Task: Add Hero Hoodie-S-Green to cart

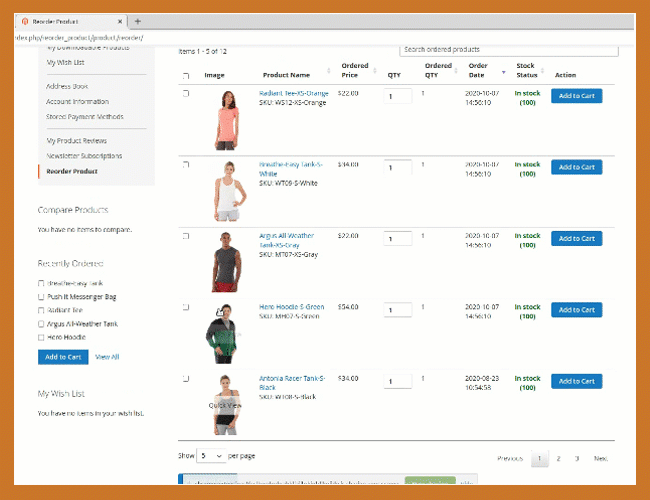Action: pyautogui.click(x=576, y=310)
